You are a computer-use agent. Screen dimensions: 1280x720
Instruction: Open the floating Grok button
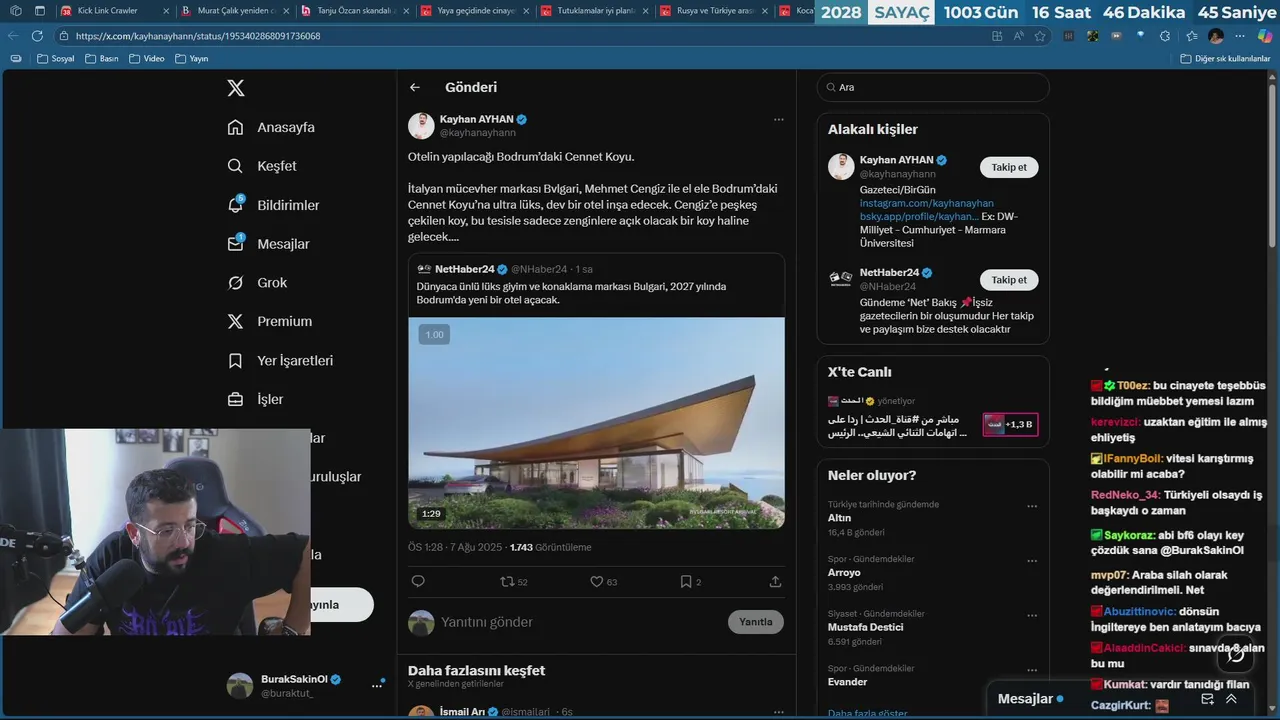click(1236, 655)
